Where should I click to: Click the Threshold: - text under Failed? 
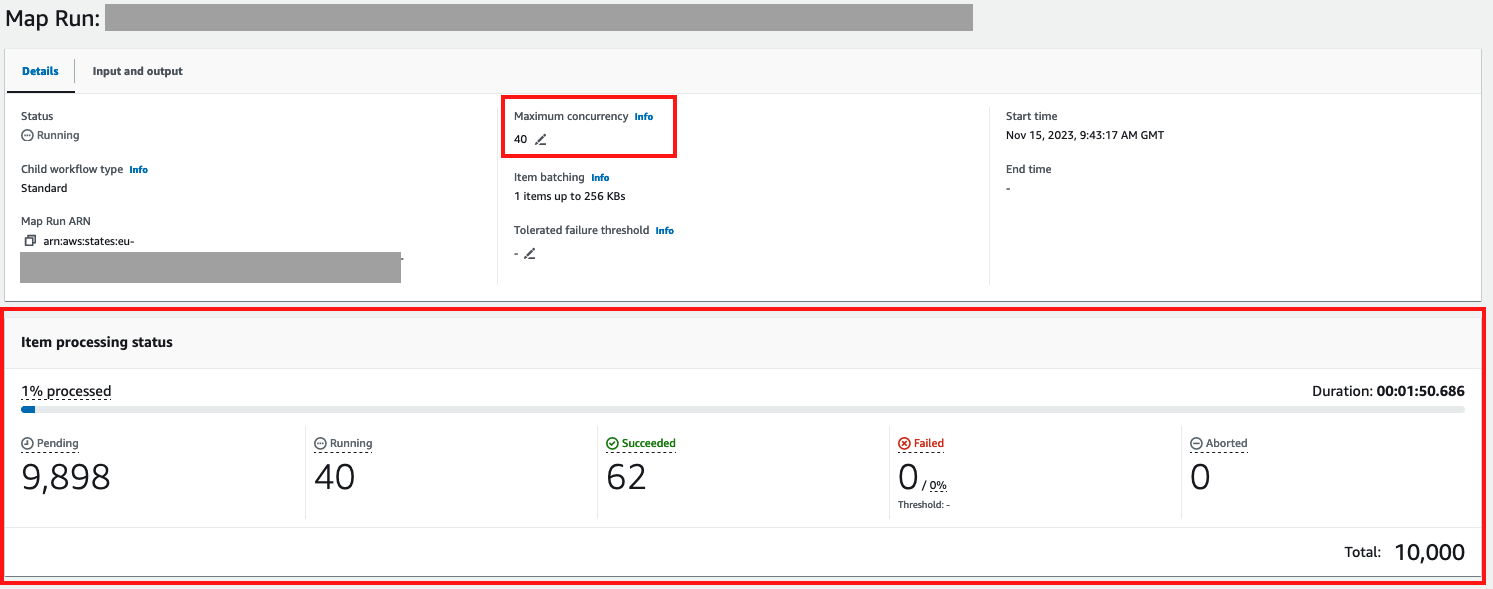coord(924,505)
